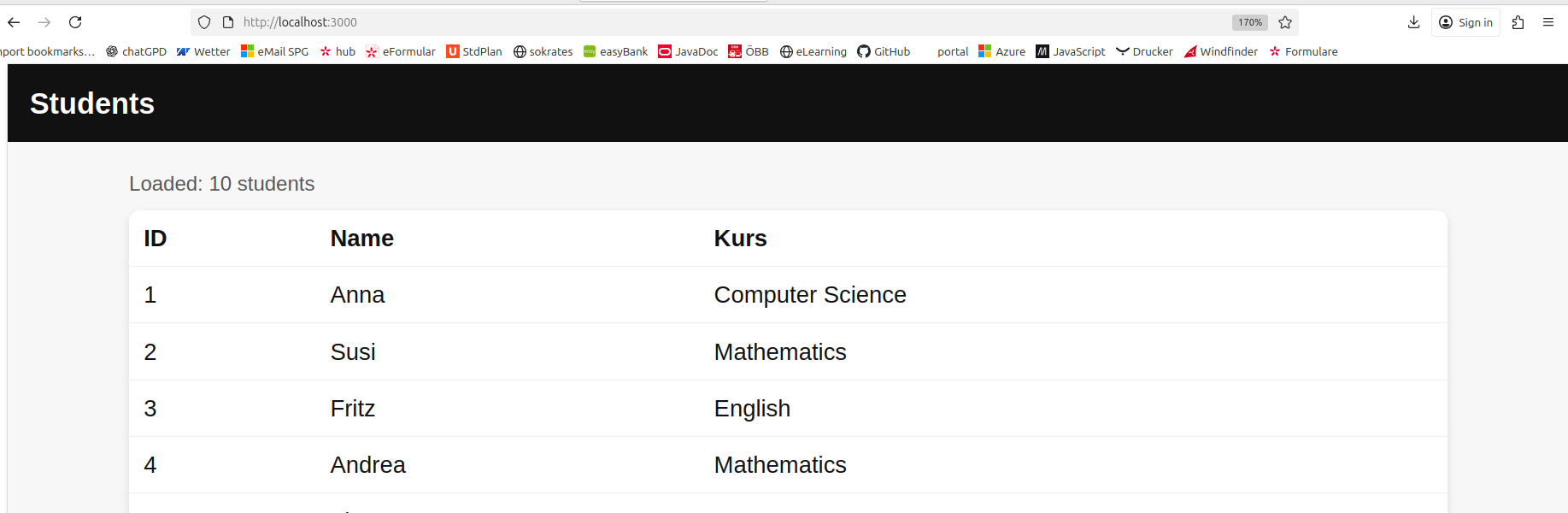The height and width of the screenshot is (513, 1568).
Task: Click the browser back arrow
Action: pos(14,22)
